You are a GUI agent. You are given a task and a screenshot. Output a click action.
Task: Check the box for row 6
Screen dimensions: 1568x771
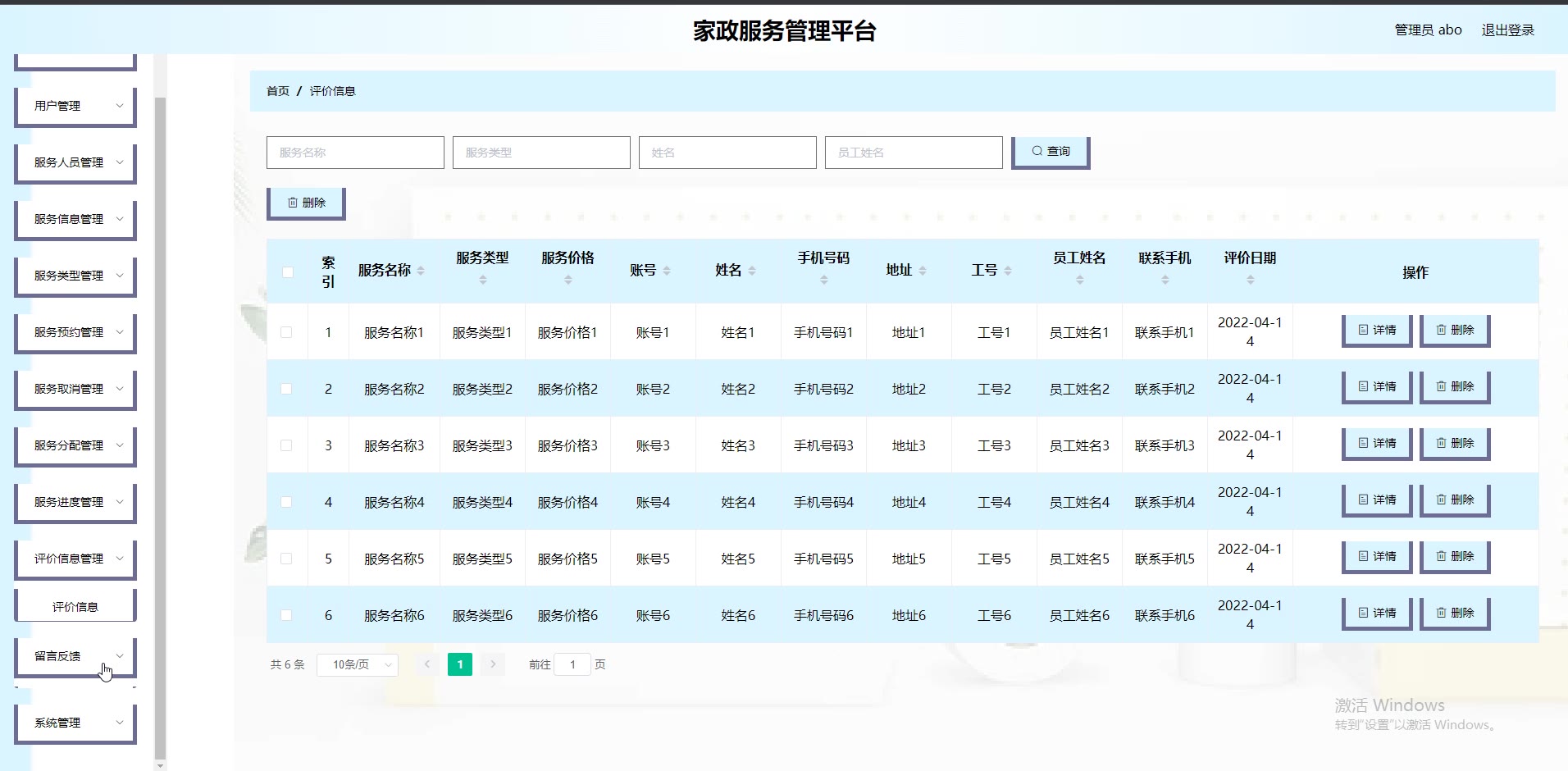tap(286, 615)
